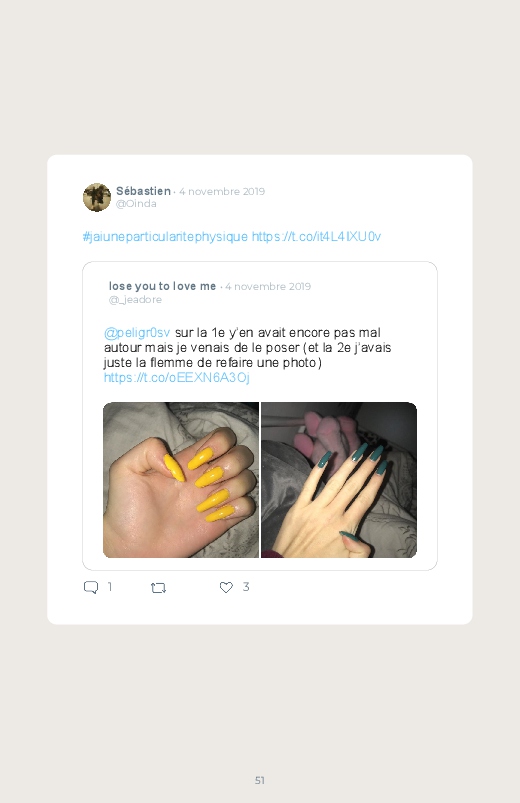Image resolution: width=520 pixels, height=803 pixels.
Task: Follow the t.co/it4L4IXU0v link
Action: [316, 237]
